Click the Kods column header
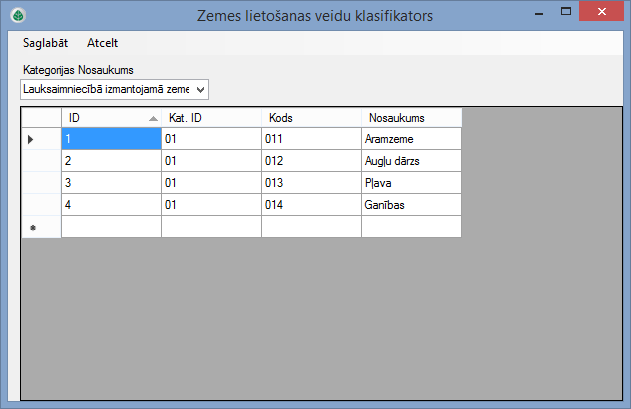 (311, 118)
